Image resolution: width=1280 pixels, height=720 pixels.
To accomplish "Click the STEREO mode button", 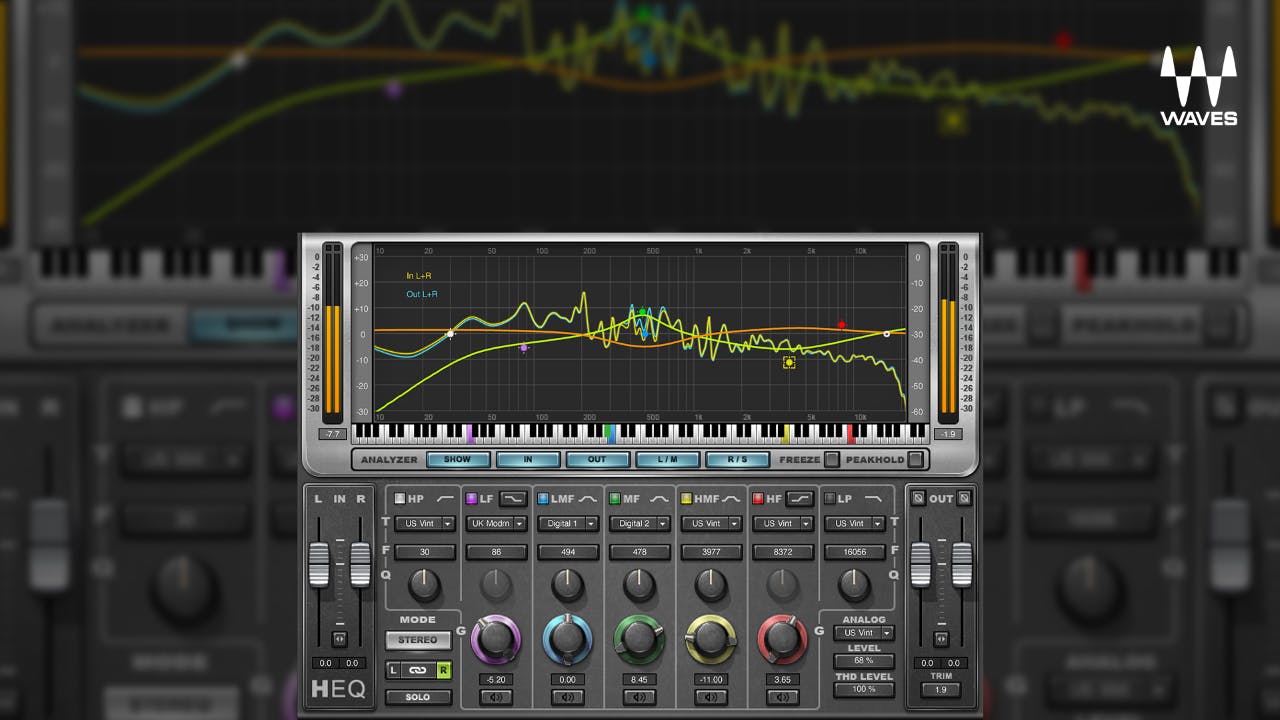I will 418,640.
